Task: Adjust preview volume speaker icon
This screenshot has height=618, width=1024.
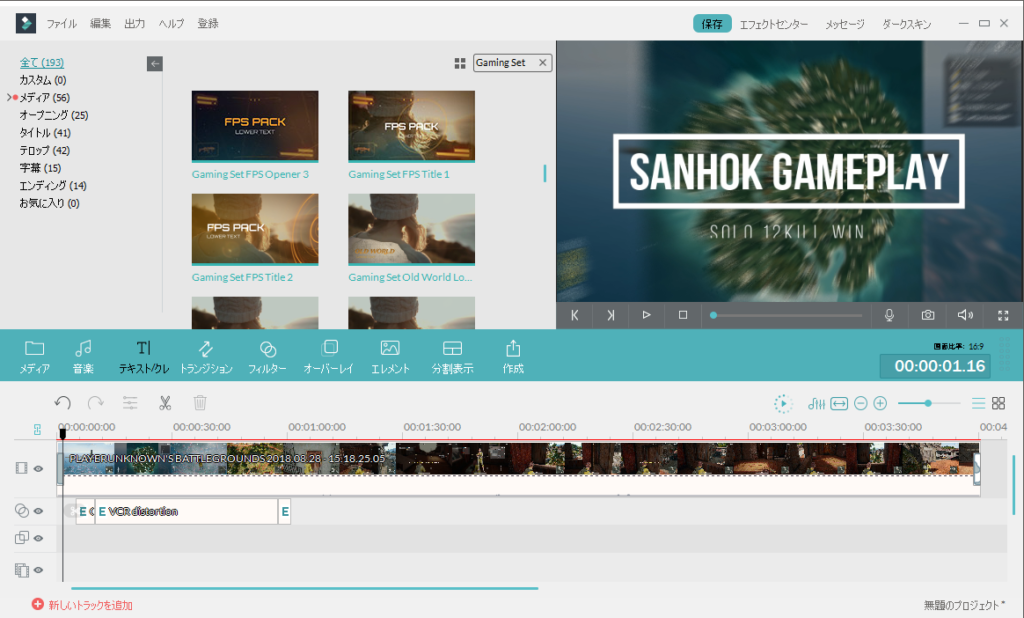Action: pyautogui.click(x=965, y=315)
